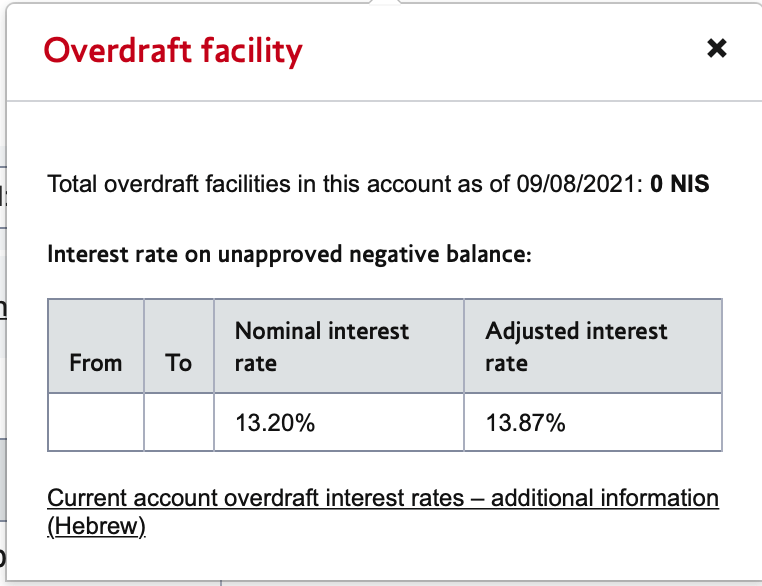The height and width of the screenshot is (586, 762).
Task: Click the "(Hebrew)" text in the link
Action: click(x=97, y=526)
